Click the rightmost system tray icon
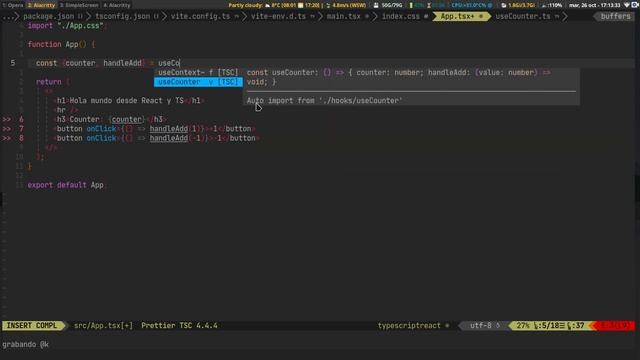 636,5
